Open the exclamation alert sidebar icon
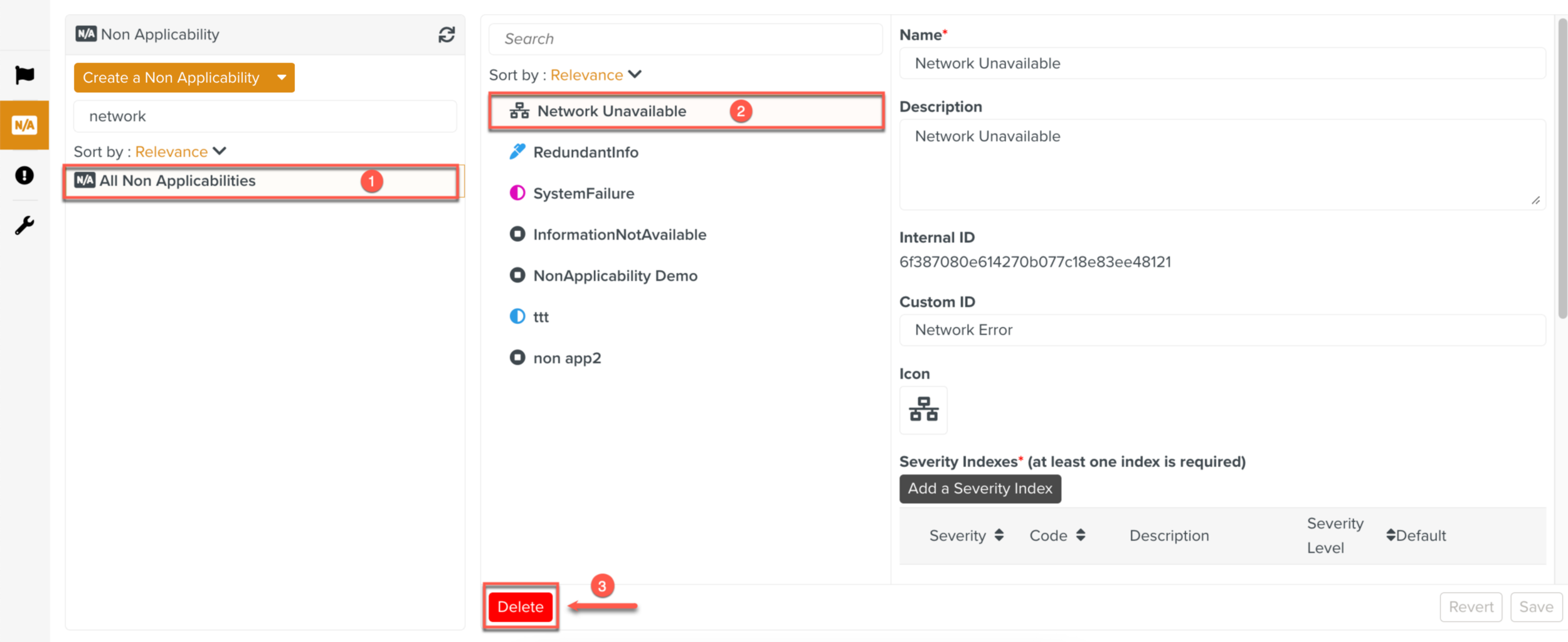1568x642 pixels. click(24, 175)
